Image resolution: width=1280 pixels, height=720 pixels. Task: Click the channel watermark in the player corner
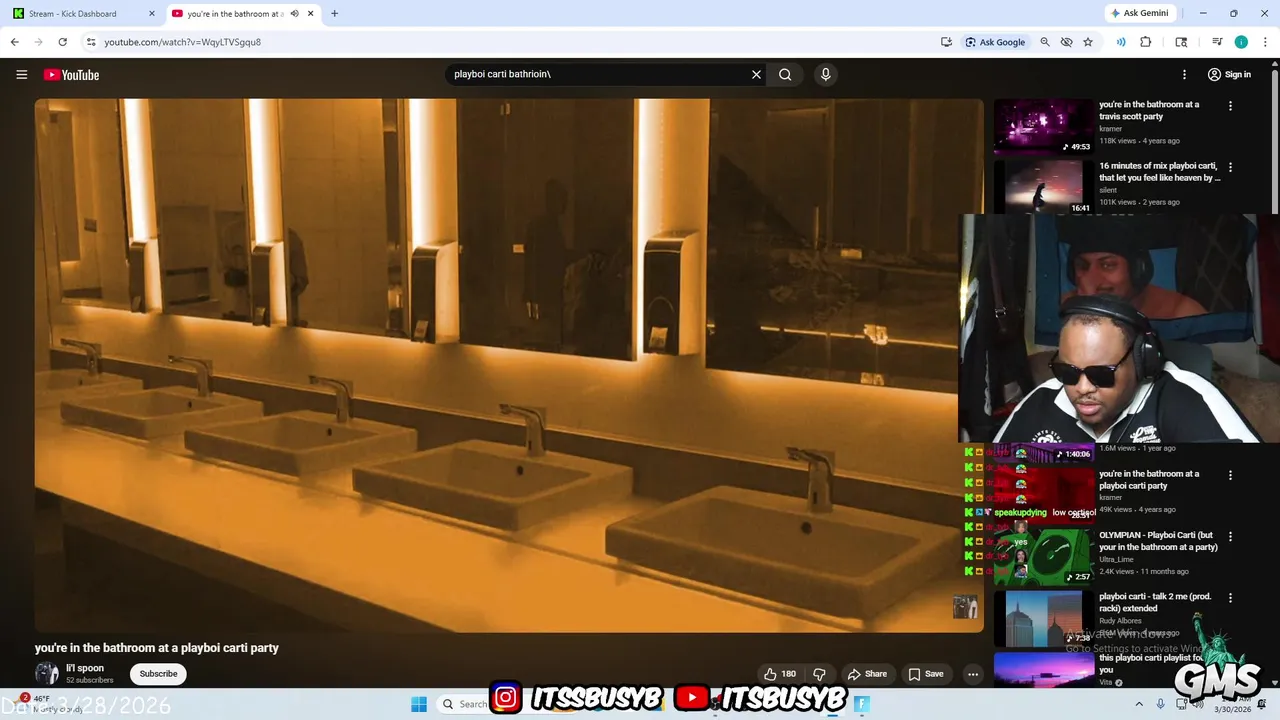pos(964,607)
